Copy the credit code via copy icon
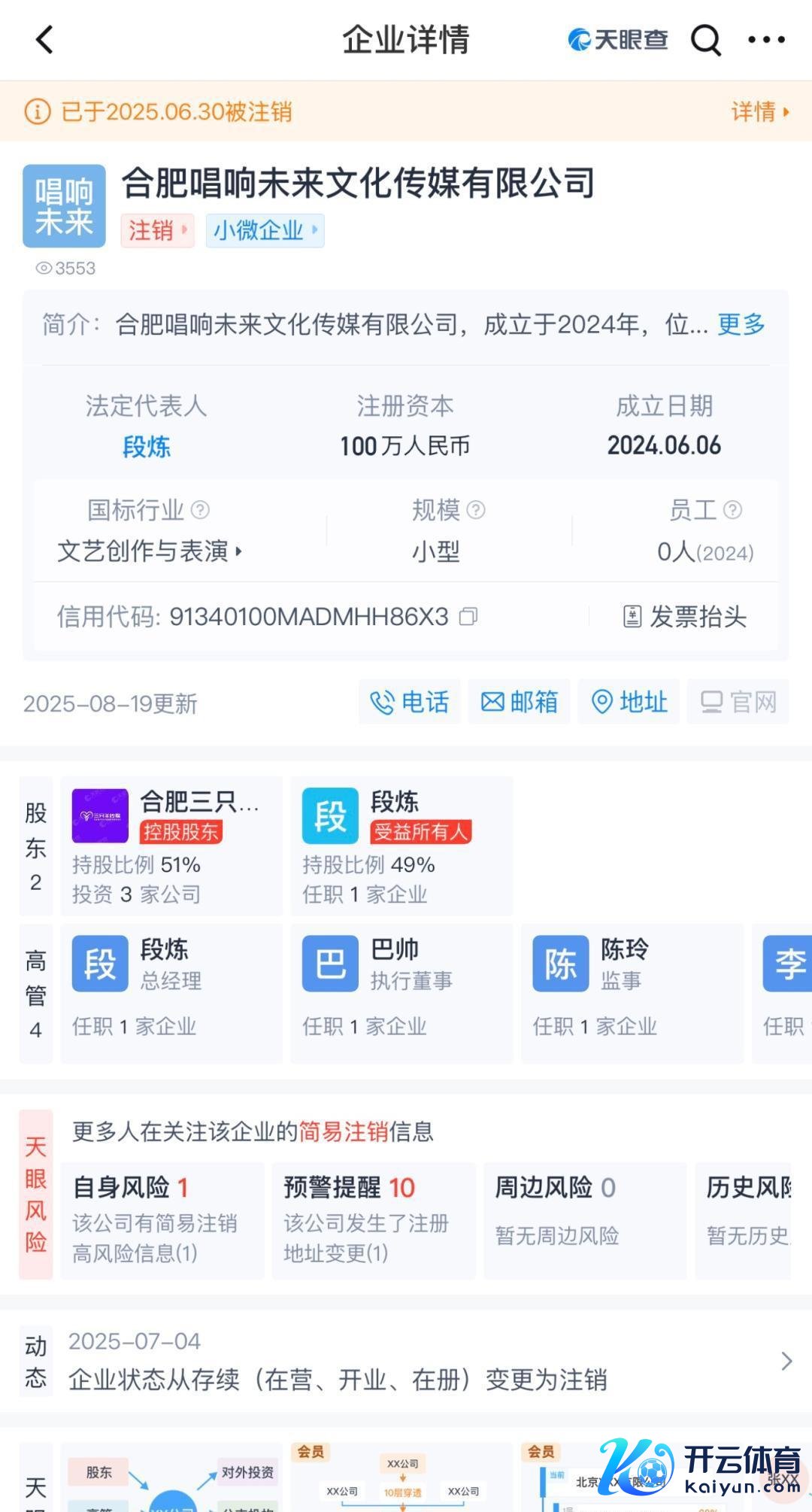Screen dimensions: 812x1512 (x=468, y=617)
